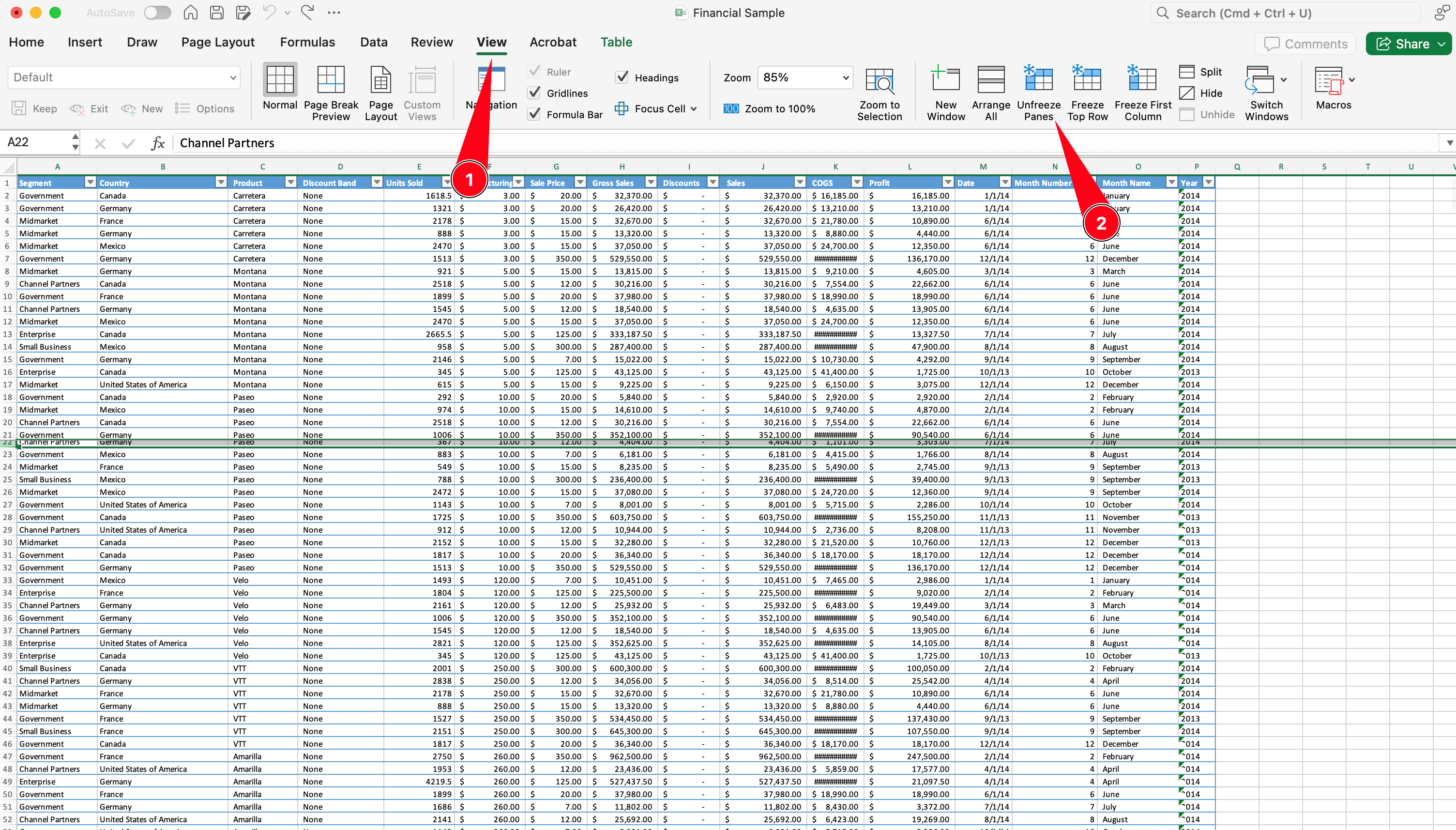
Task: Click Keep sheet view button
Action: coord(34,108)
